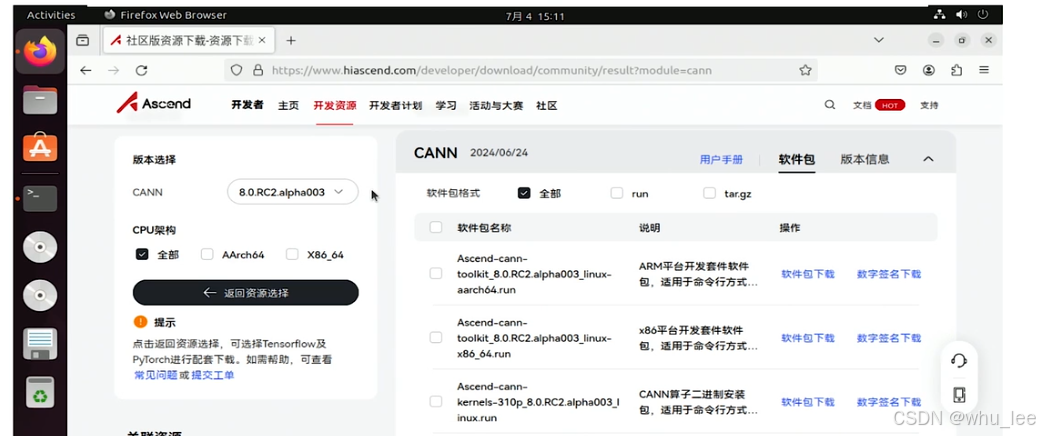Check the AArch64 checkbox
The height and width of the screenshot is (436, 1040).
point(208,254)
